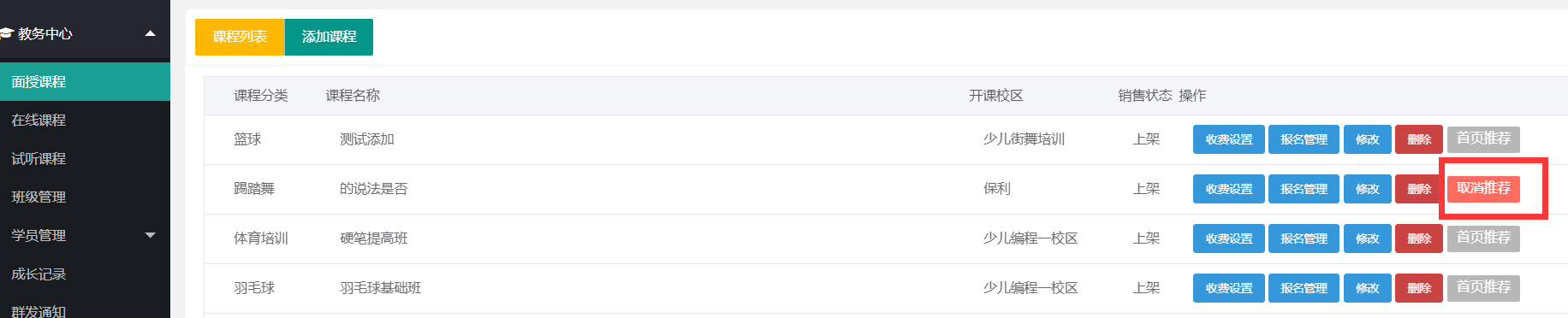Viewport: 1568px width, 318px height.
Task: Click the graduation cap icon beside 教务中心
Action: pos(6,33)
